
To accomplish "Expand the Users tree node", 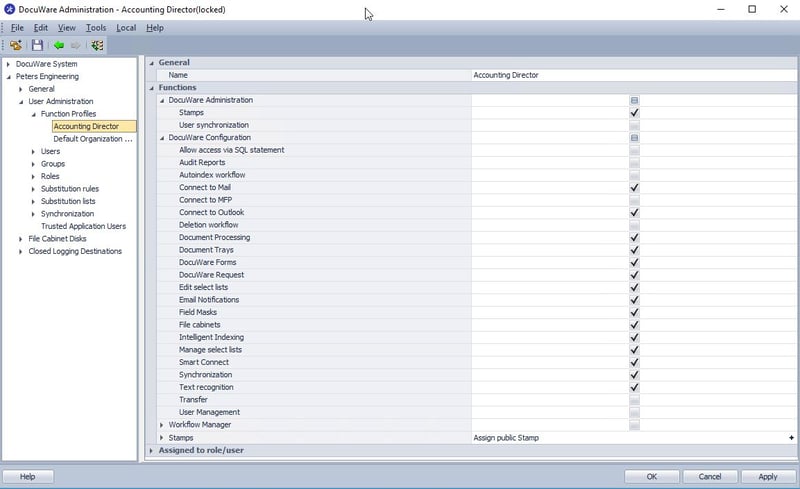I will [33, 151].
